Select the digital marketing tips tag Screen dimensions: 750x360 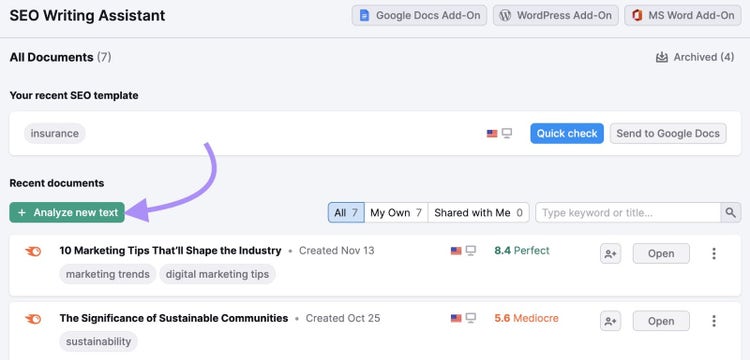point(217,274)
